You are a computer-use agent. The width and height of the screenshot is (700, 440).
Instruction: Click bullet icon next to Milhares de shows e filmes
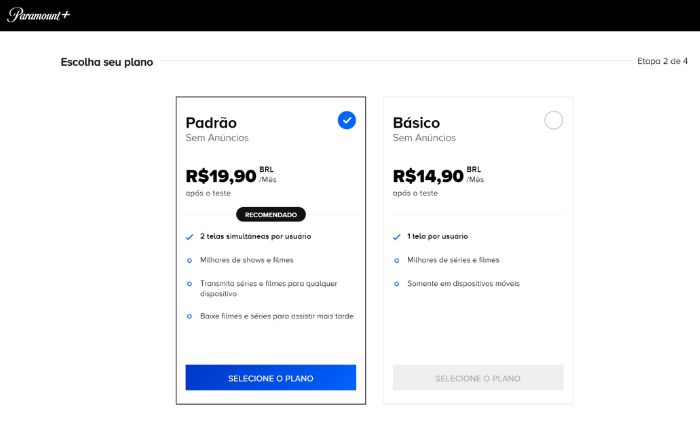tap(189, 260)
